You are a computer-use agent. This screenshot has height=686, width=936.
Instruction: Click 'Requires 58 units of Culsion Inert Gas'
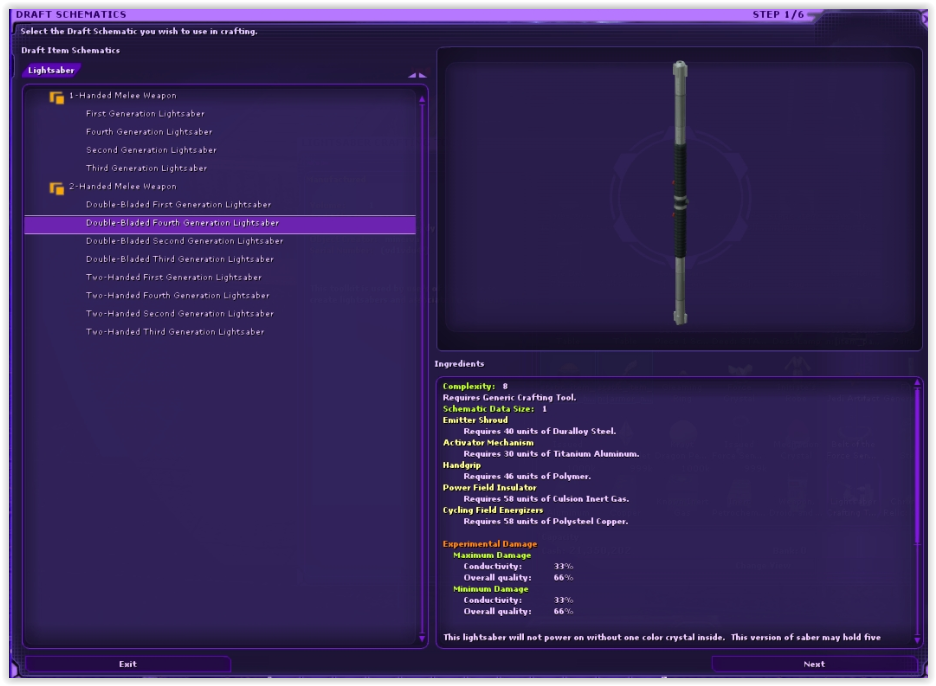click(546, 499)
